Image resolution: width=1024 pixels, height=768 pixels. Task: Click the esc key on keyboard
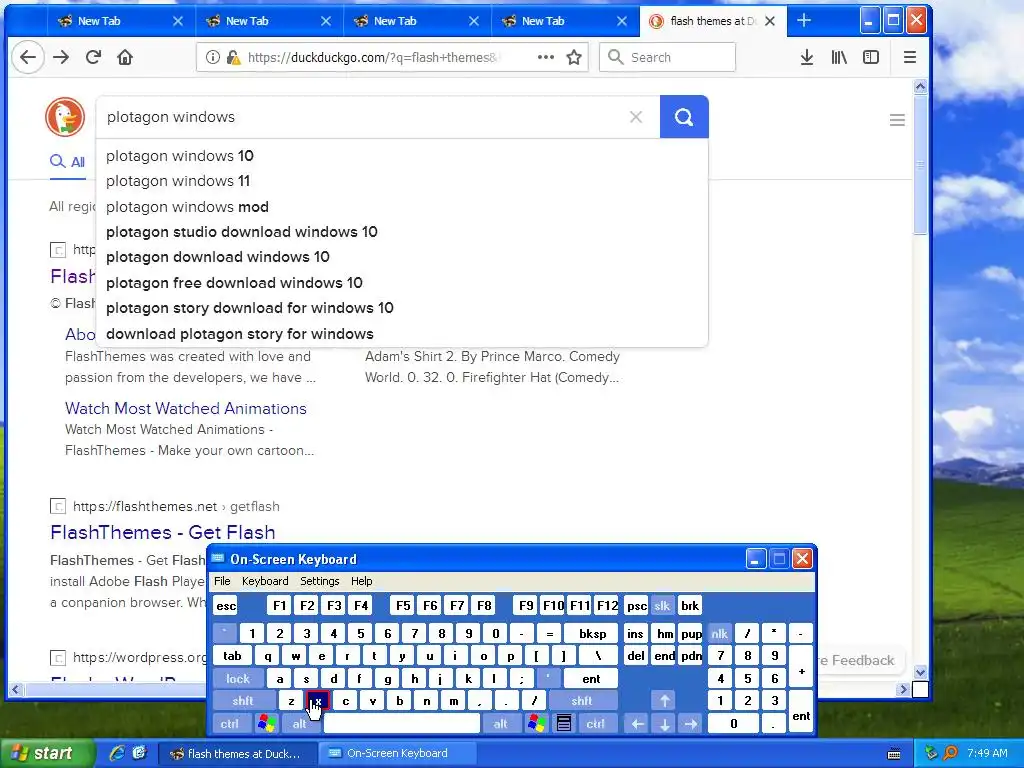click(x=226, y=605)
